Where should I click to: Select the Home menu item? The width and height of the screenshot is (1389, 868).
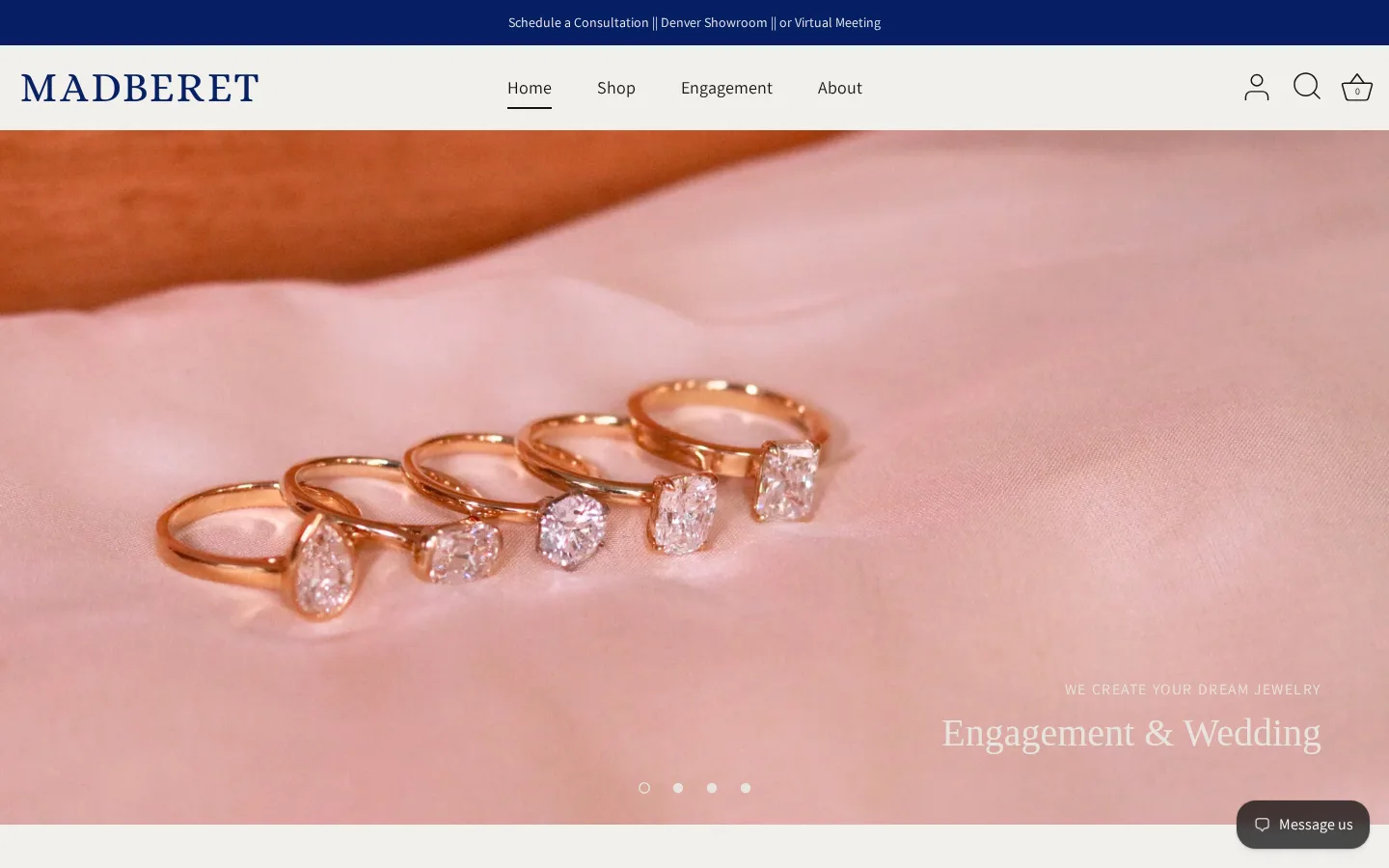530,88
